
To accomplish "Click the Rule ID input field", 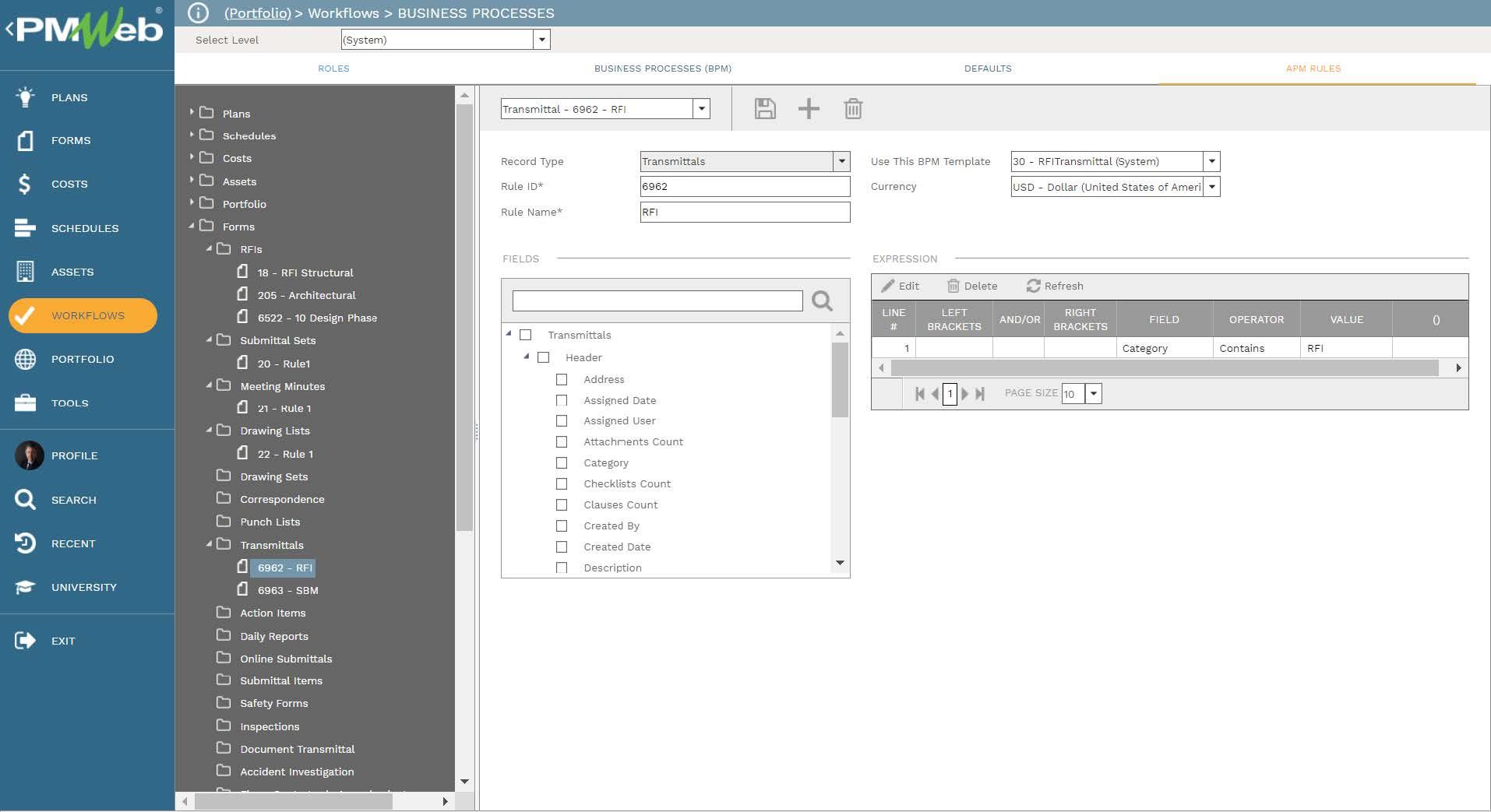I will pyautogui.click(x=745, y=186).
